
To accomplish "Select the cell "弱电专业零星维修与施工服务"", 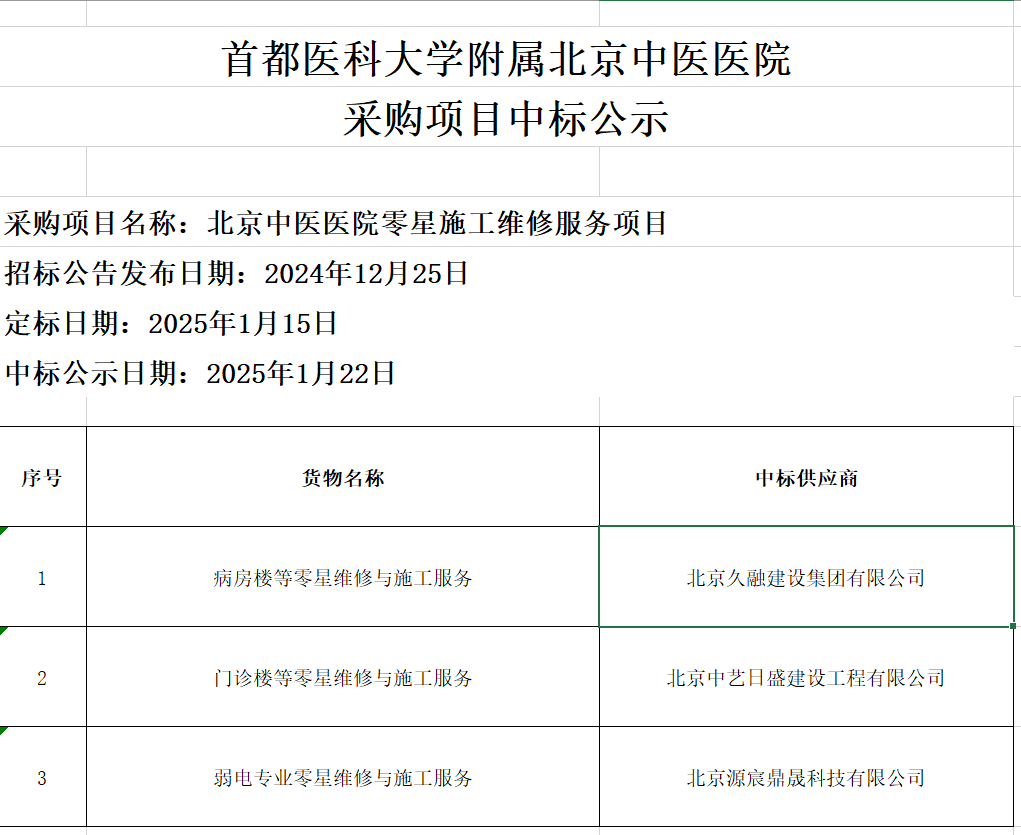I will 343,777.
